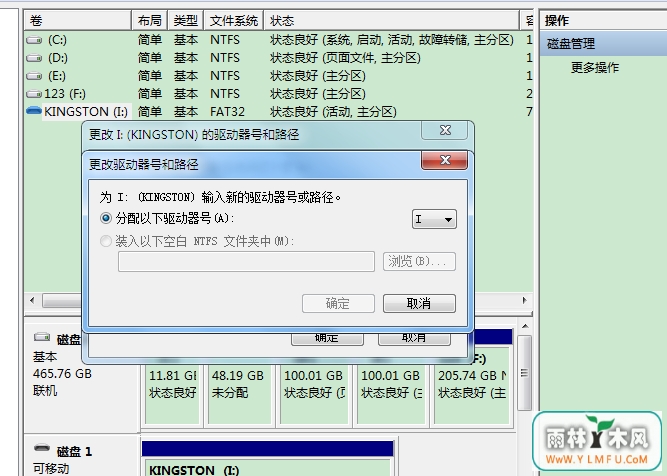Open 更多操作 in actions panel
This screenshot has width=667, height=476.
click(594, 68)
